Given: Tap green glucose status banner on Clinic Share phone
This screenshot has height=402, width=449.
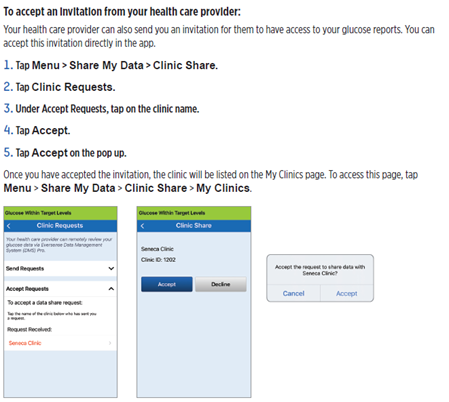Looking at the screenshot, I should [194, 213].
